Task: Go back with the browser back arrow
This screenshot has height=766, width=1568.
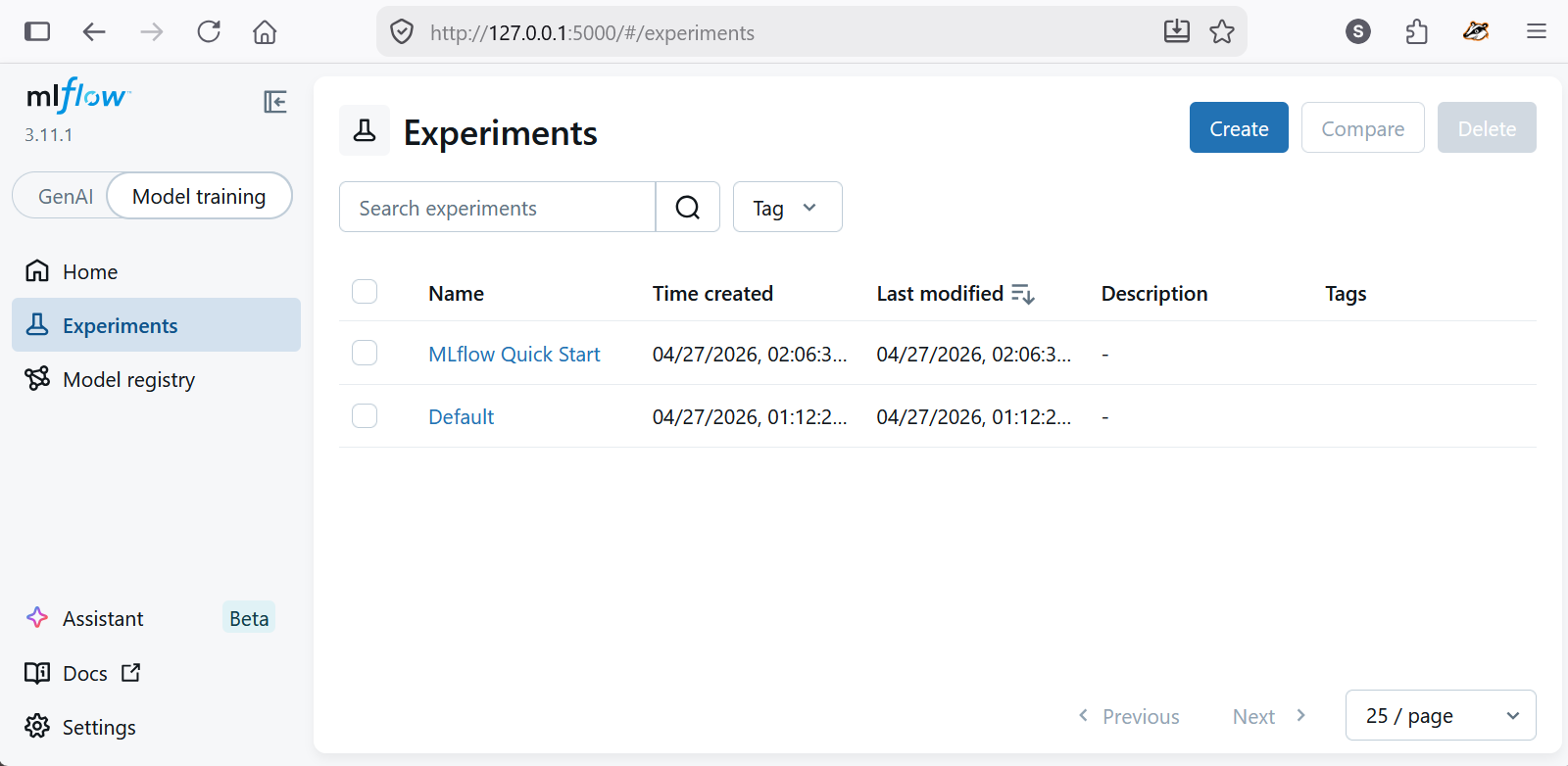Action: 94,31
